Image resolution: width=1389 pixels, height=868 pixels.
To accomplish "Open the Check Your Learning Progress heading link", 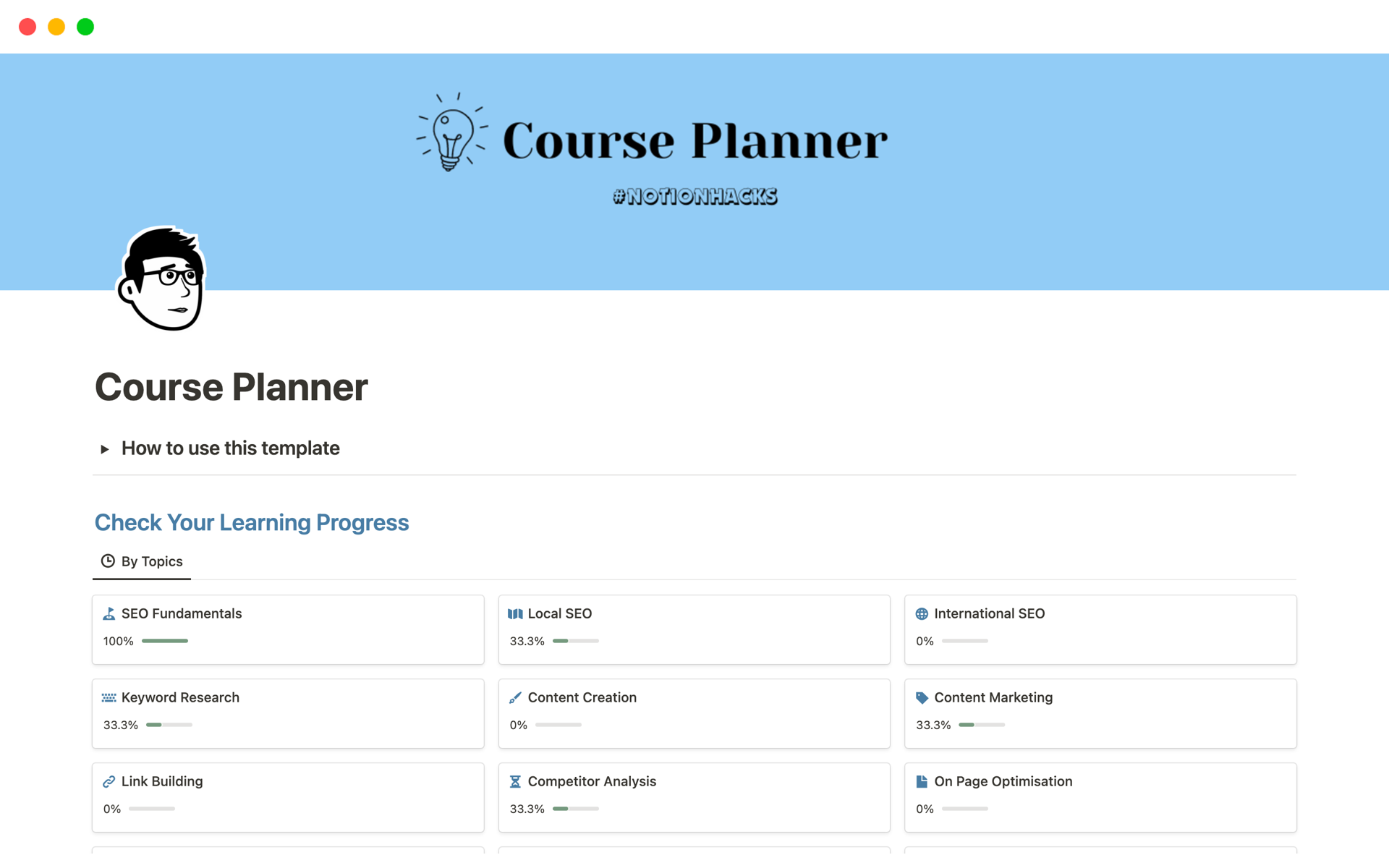I will (252, 522).
